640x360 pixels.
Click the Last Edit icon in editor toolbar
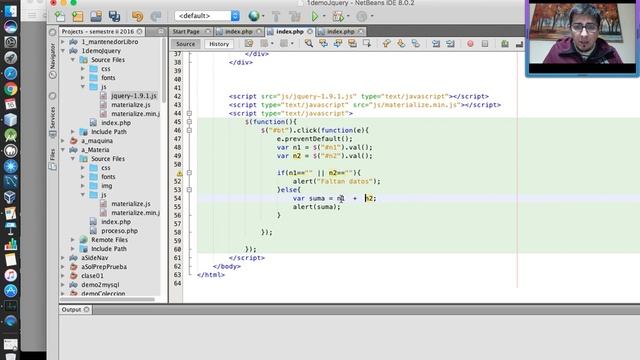[x=249, y=44]
